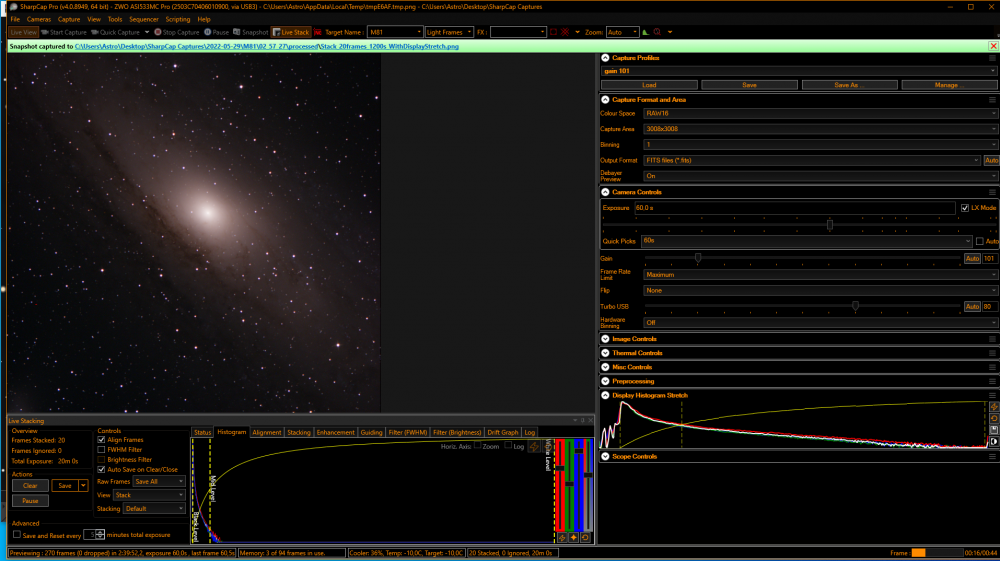This screenshot has width=1000, height=561.
Task: Open the Scope Controls panel menu icon
Action: coord(992,456)
